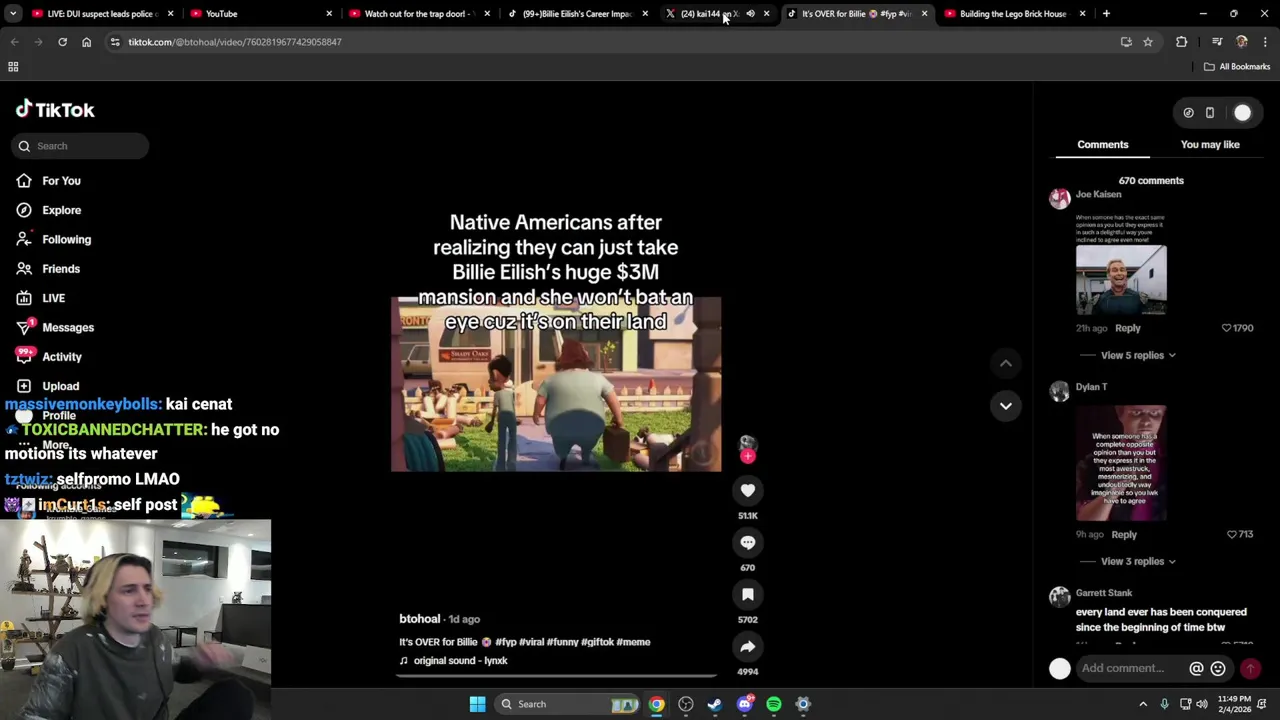
Task: Open the Explore page in sidebar
Action: (x=61, y=210)
